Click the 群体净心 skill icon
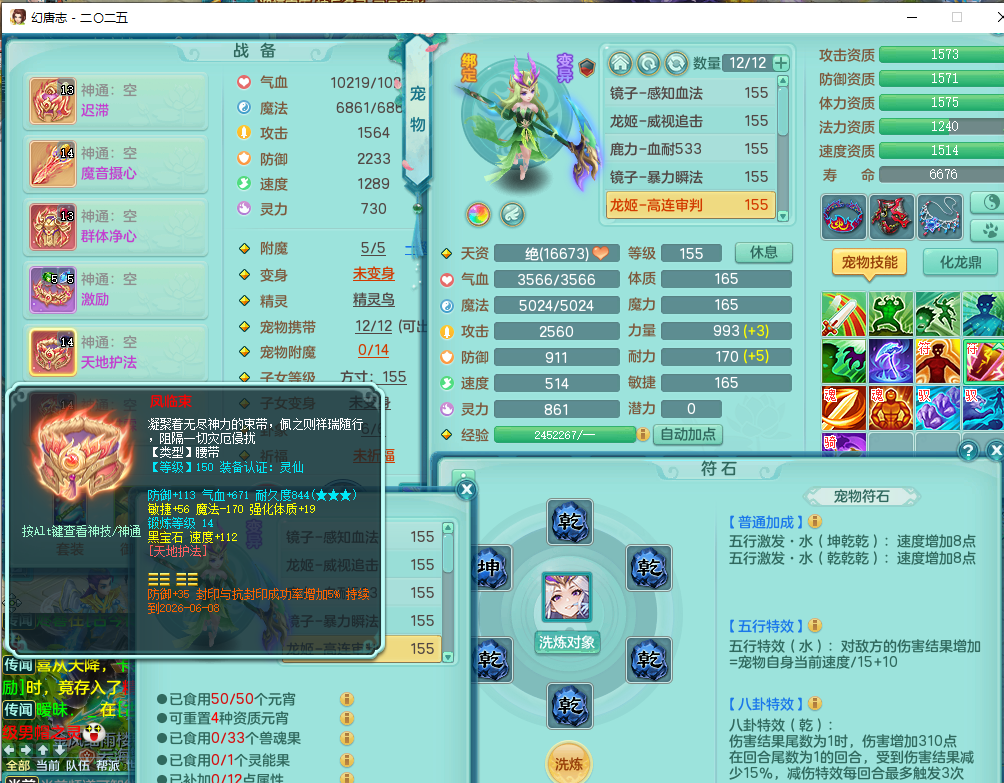The image size is (1004, 783). [x=53, y=227]
